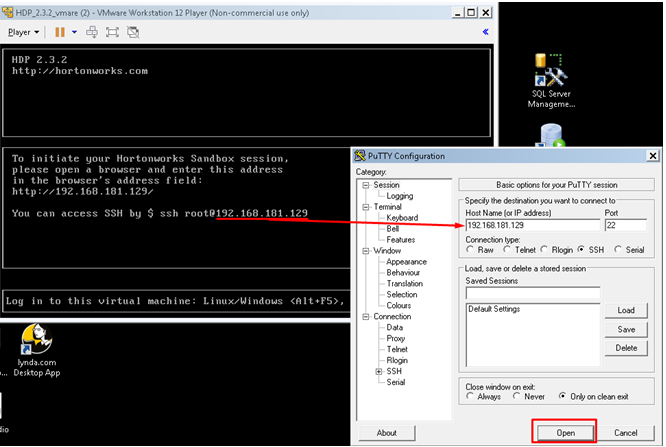The height and width of the screenshot is (447, 666).
Task: Click the Load button
Action: [x=626, y=310]
